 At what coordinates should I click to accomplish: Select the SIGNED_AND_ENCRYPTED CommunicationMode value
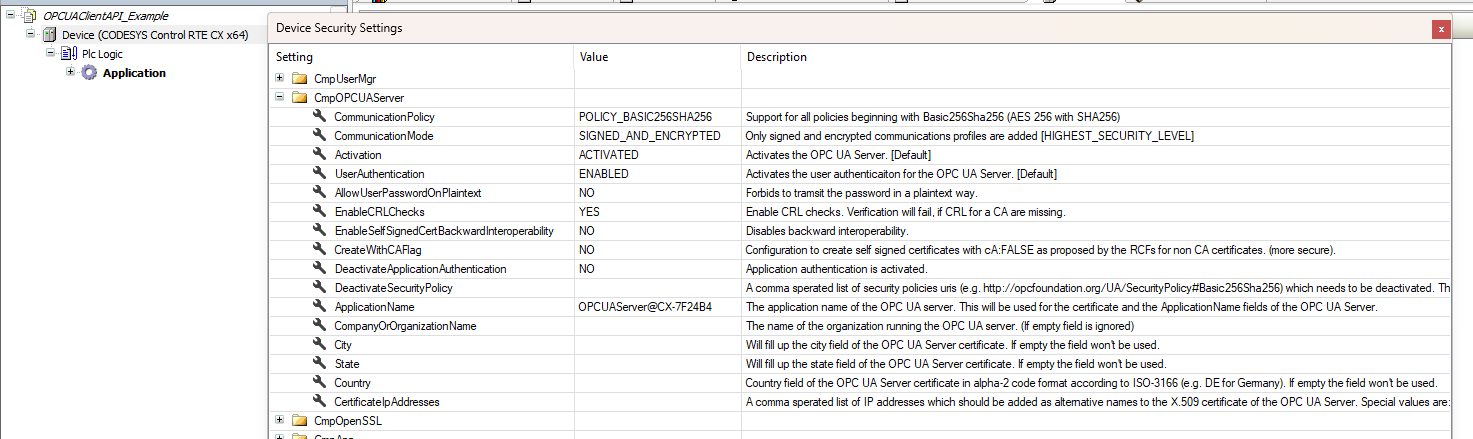(649, 136)
